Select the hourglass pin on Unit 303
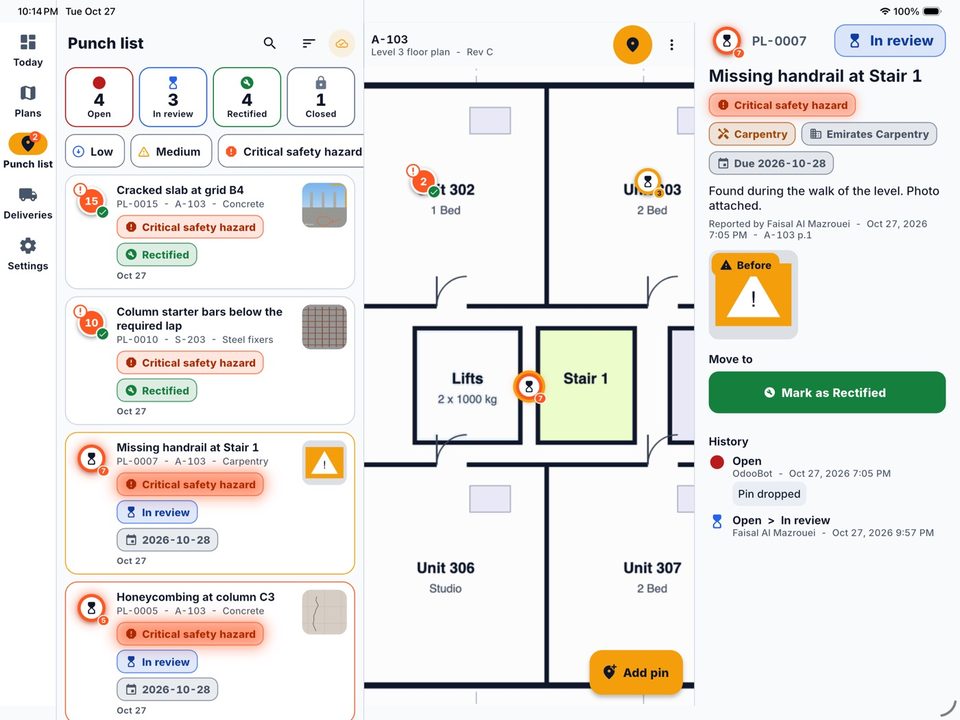 648,181
